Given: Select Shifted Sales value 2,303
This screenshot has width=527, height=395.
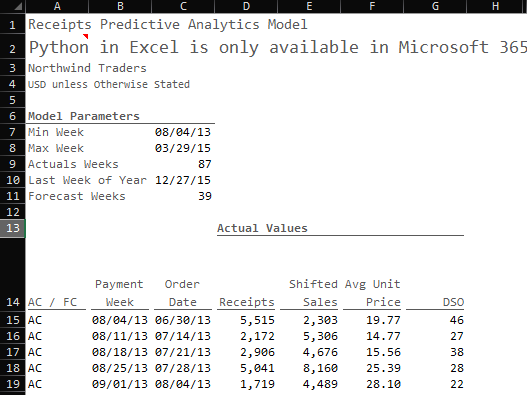Looking at the screenshot, I should (x=320, y=320).
